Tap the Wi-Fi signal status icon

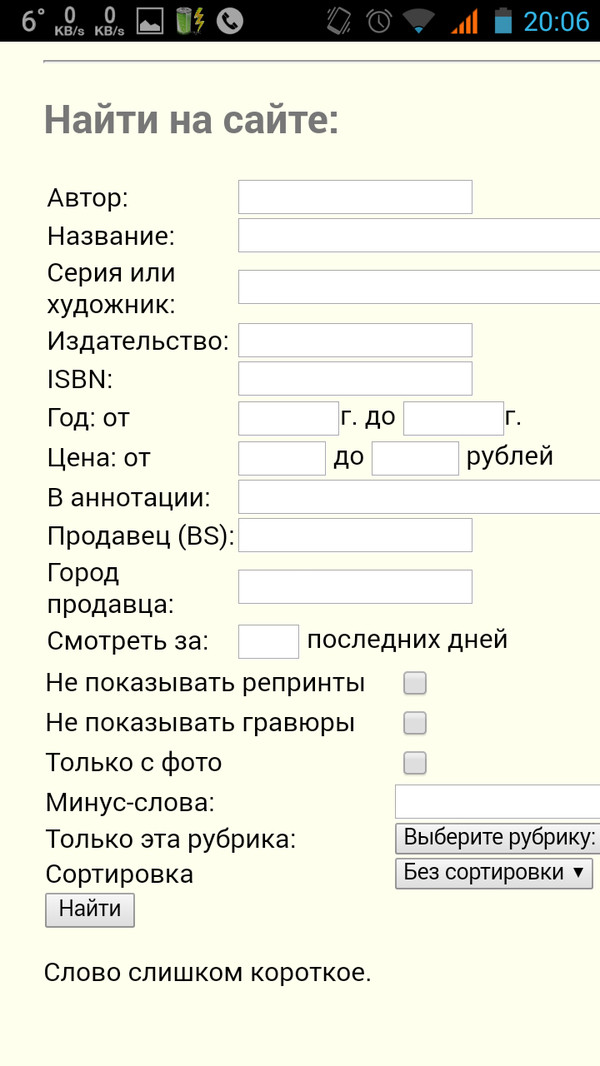[x=419, y=21]
